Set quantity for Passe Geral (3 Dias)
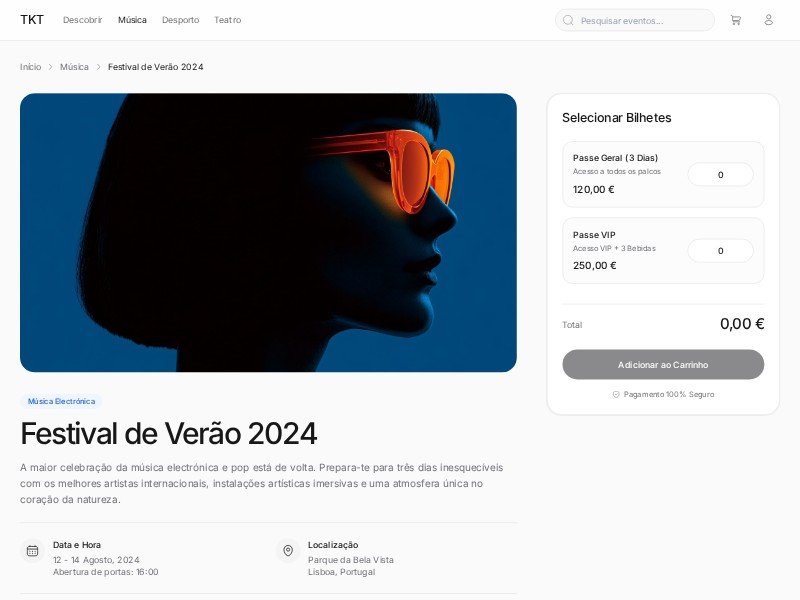The width and height of the screenshot is (800, 600). pos(720,174)
